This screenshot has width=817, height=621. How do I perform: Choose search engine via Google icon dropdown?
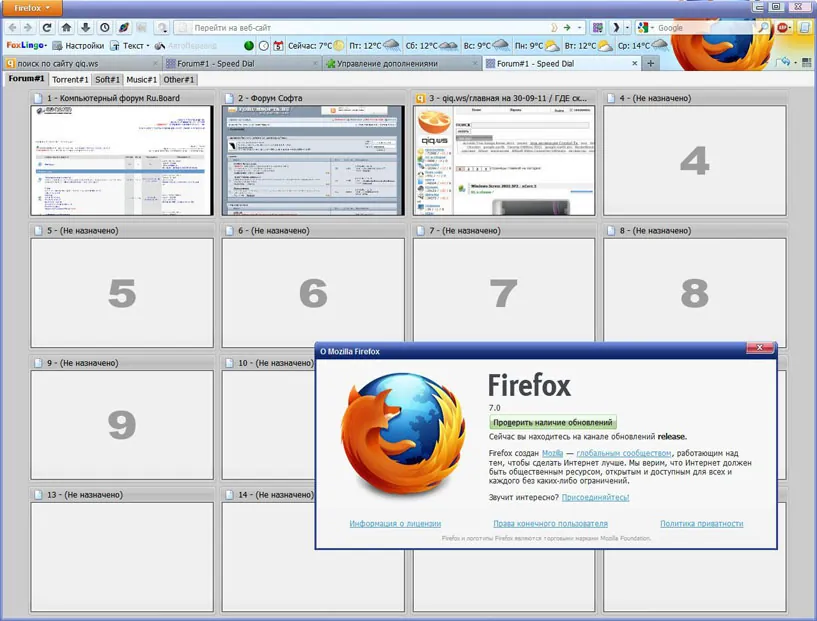(x=646, y=28)
